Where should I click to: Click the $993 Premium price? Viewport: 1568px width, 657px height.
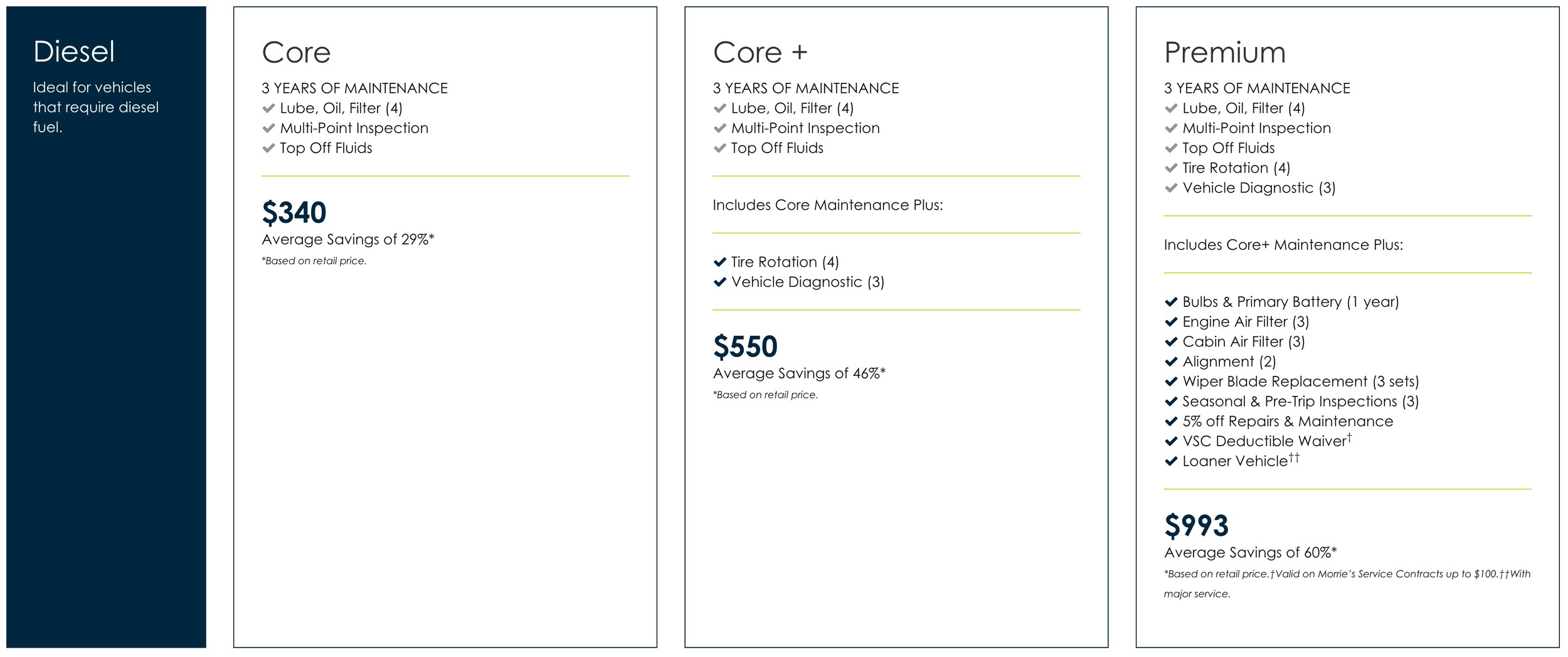[1196, 525]
